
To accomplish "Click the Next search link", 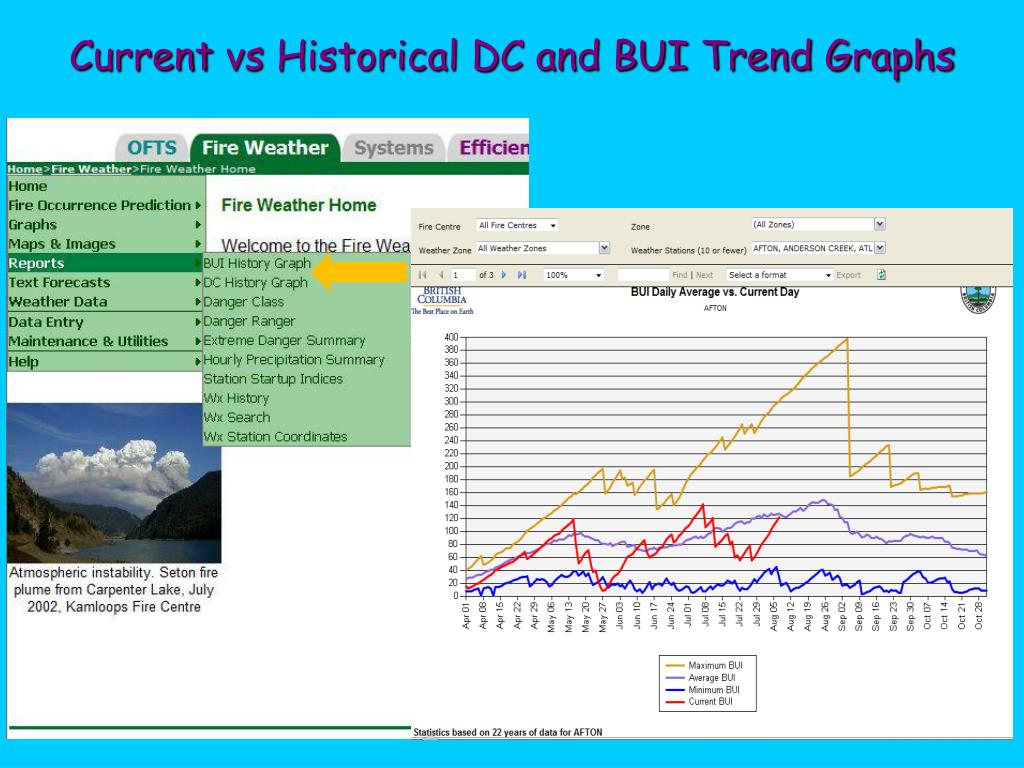I will [704, 275].
